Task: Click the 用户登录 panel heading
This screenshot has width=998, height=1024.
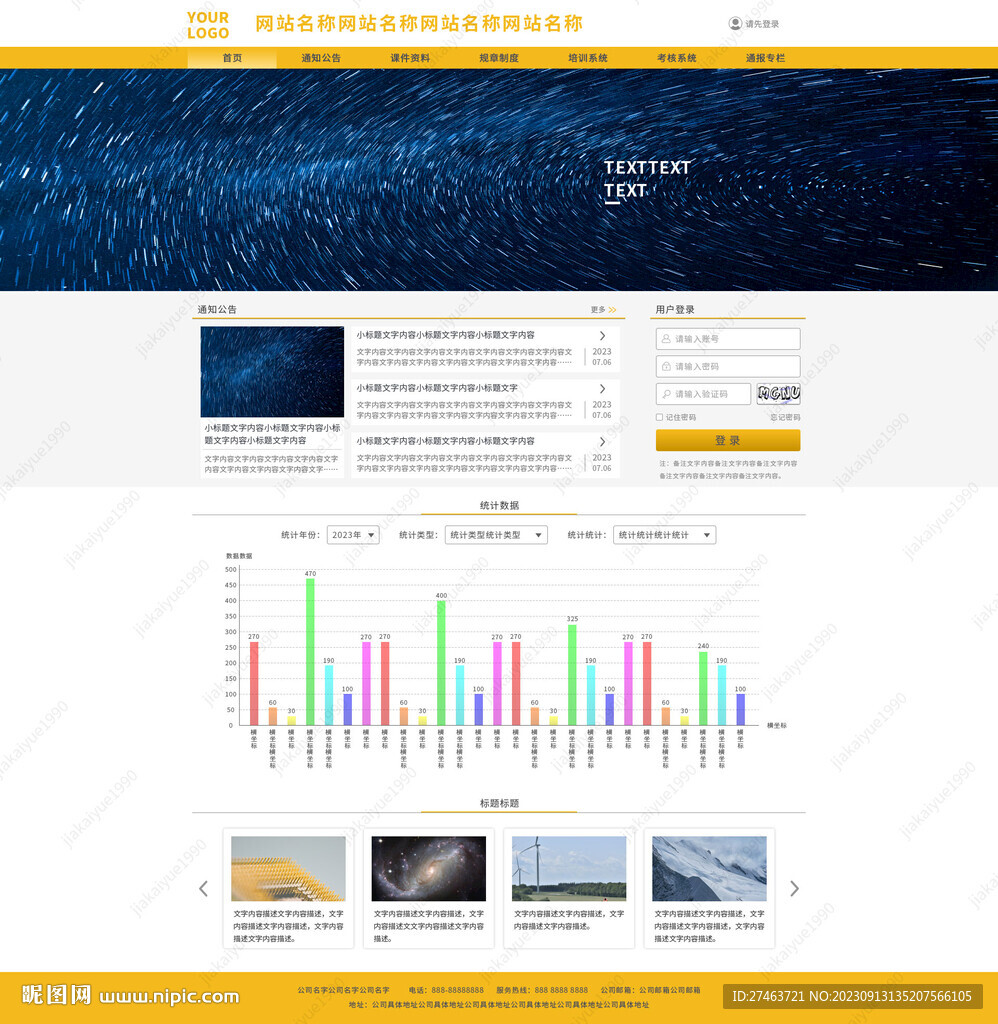Action: click(675, 310)
